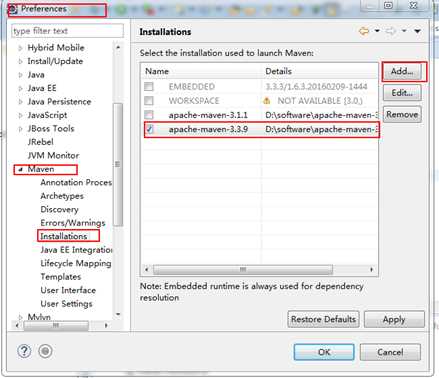Click NOT AVAILABLE text in the WORKSPACE row
439x378 pixels.
[x=320, y=101]
